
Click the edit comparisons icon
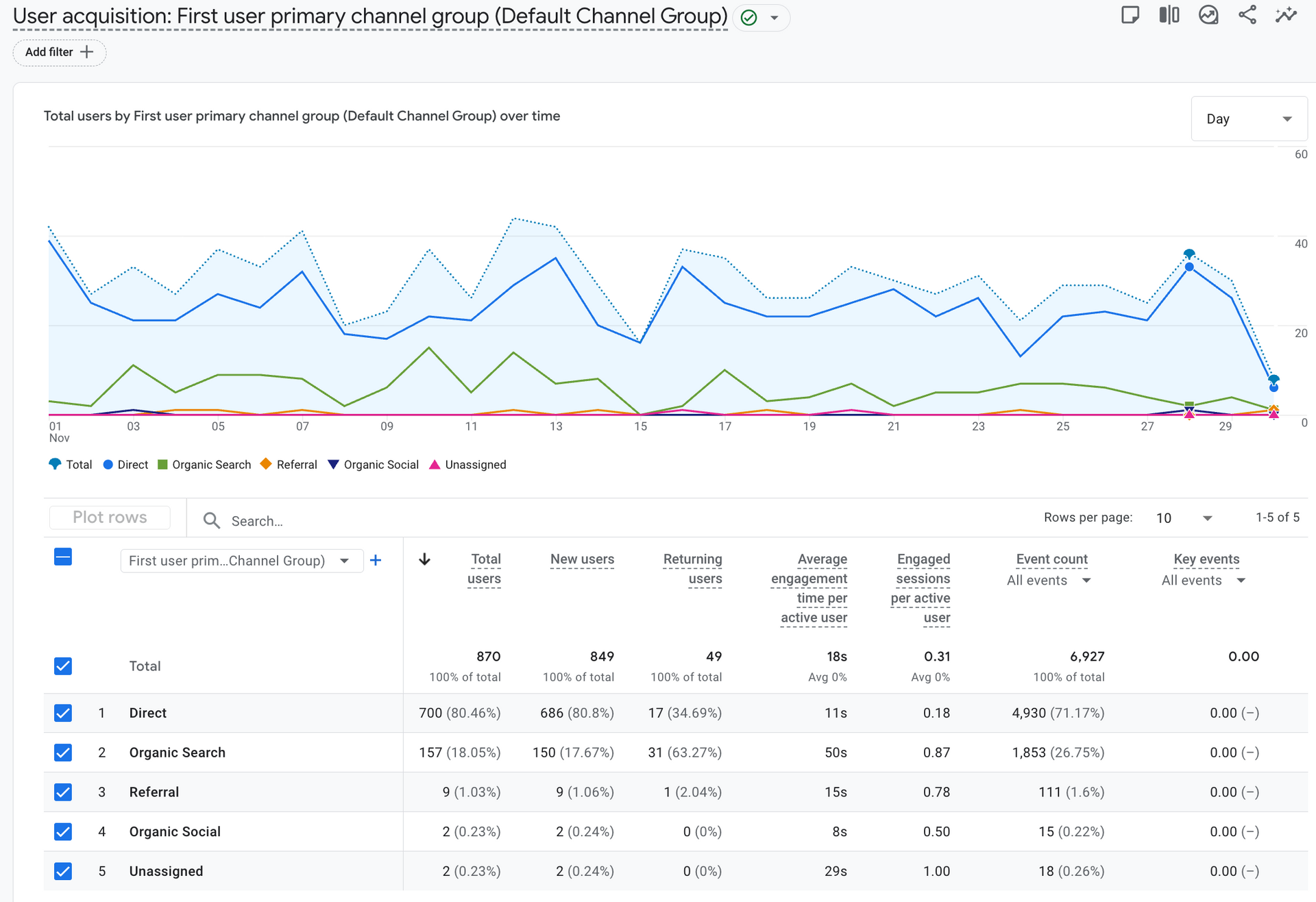click(x=1169, y=15)
